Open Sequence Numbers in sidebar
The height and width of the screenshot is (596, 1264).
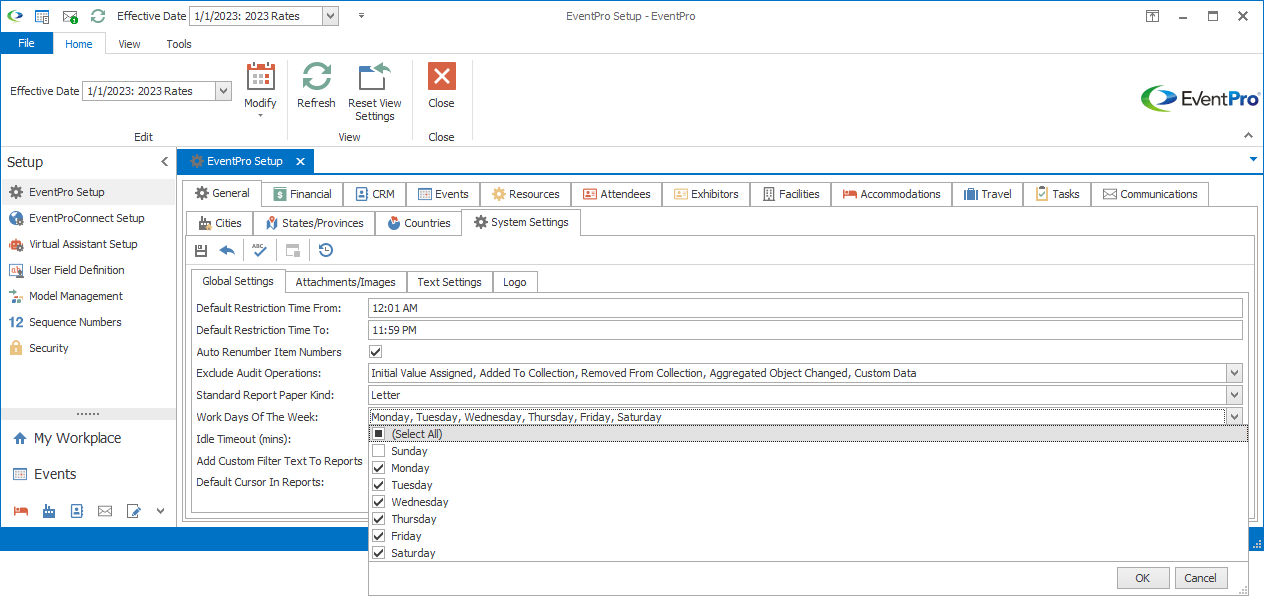87,322
